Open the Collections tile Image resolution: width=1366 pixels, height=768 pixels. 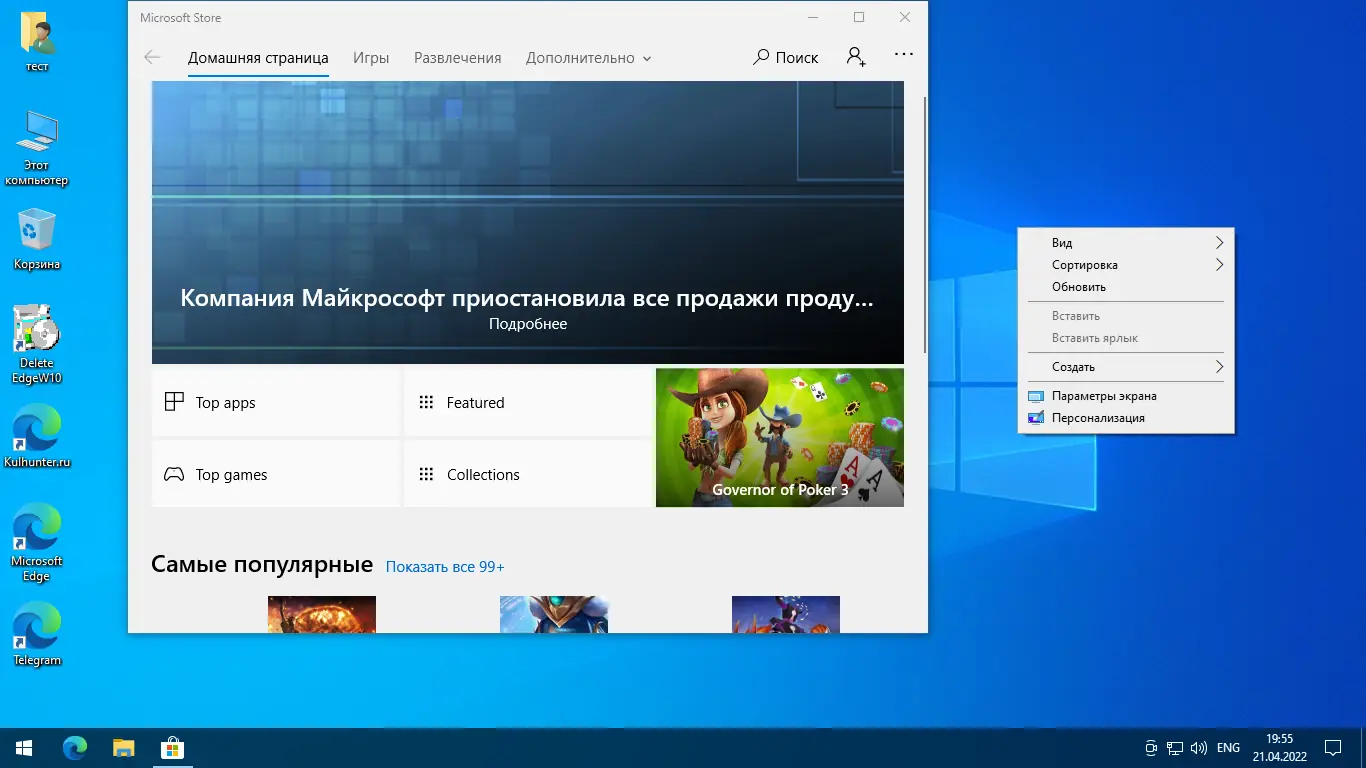tap(528, 474)
